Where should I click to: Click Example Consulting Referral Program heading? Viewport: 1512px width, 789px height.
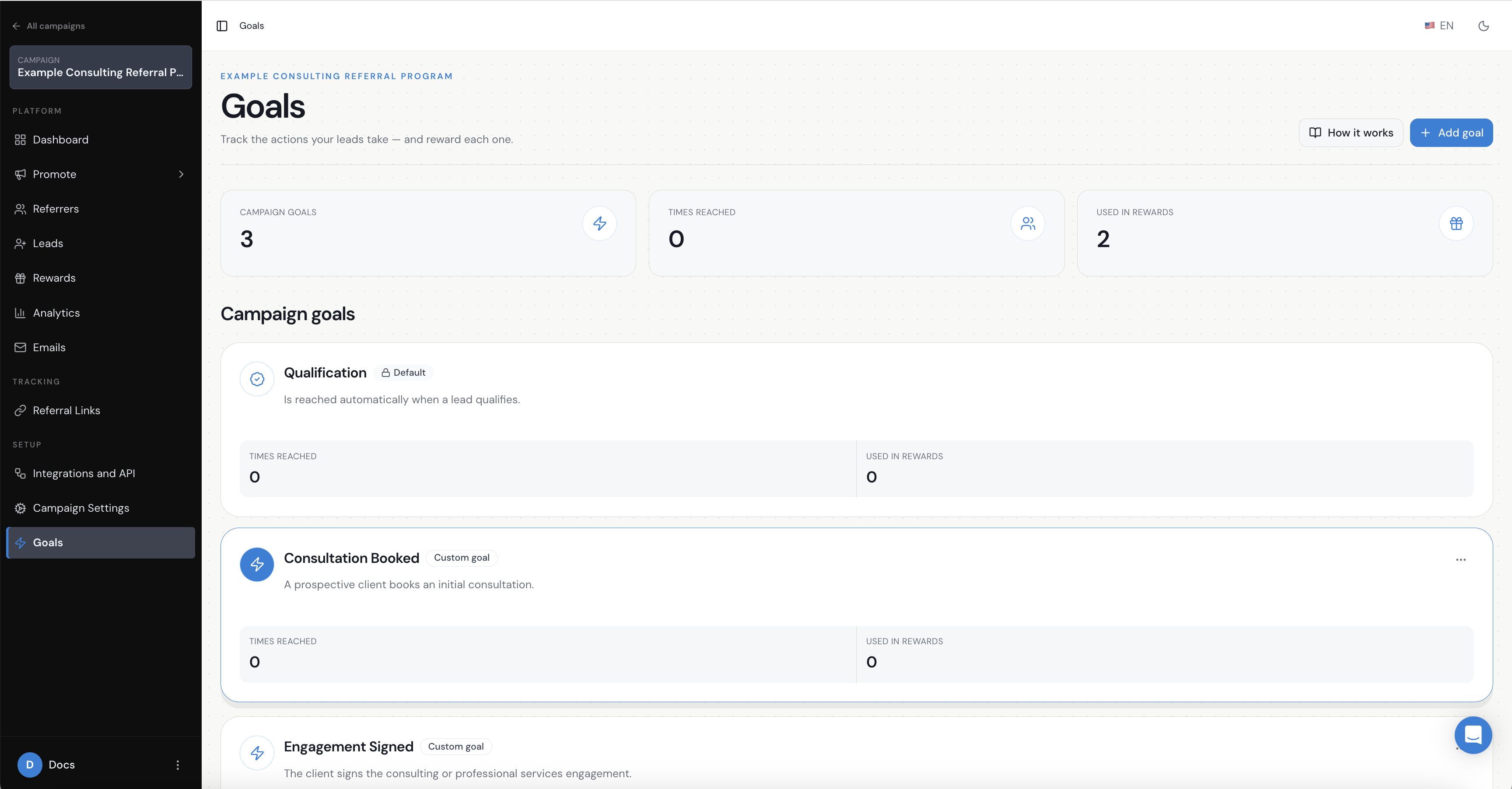(336, 76)
